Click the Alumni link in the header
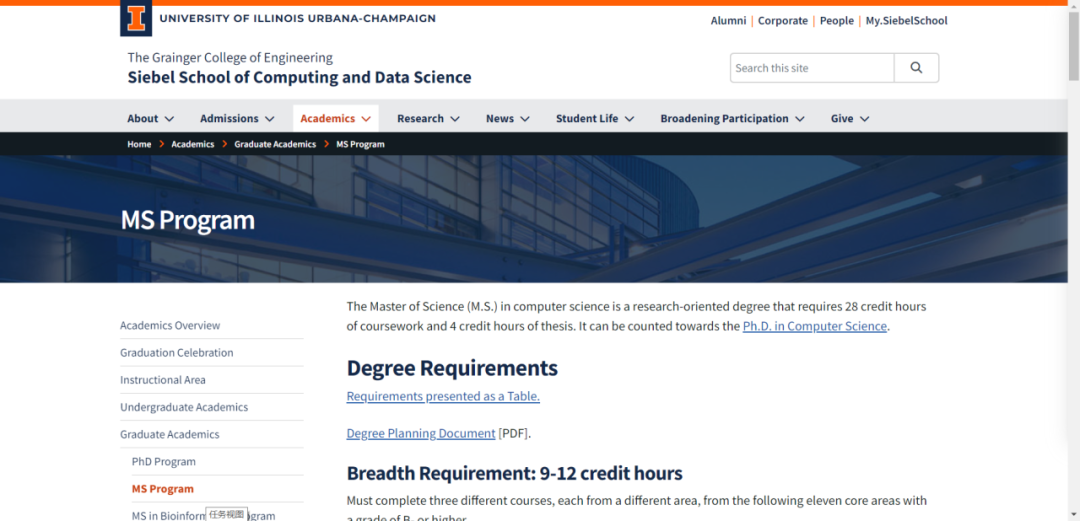 click(728, 21)
